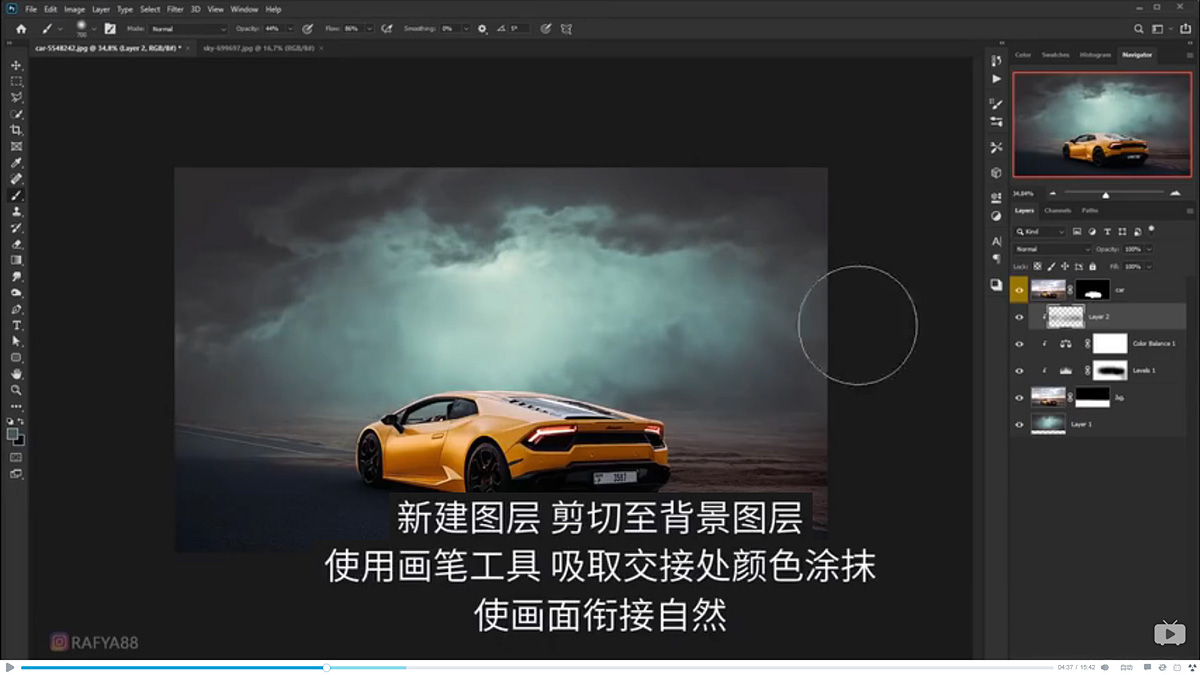The image size is (1200, 675).
Task: Open the layer Opacity dropdown arrow
Action: pyautogui.click(x=1148, y=249)
